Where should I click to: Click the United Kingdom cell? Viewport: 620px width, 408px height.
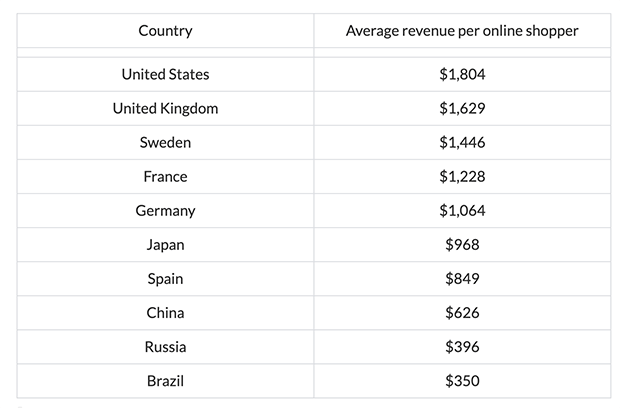(165, 108)
